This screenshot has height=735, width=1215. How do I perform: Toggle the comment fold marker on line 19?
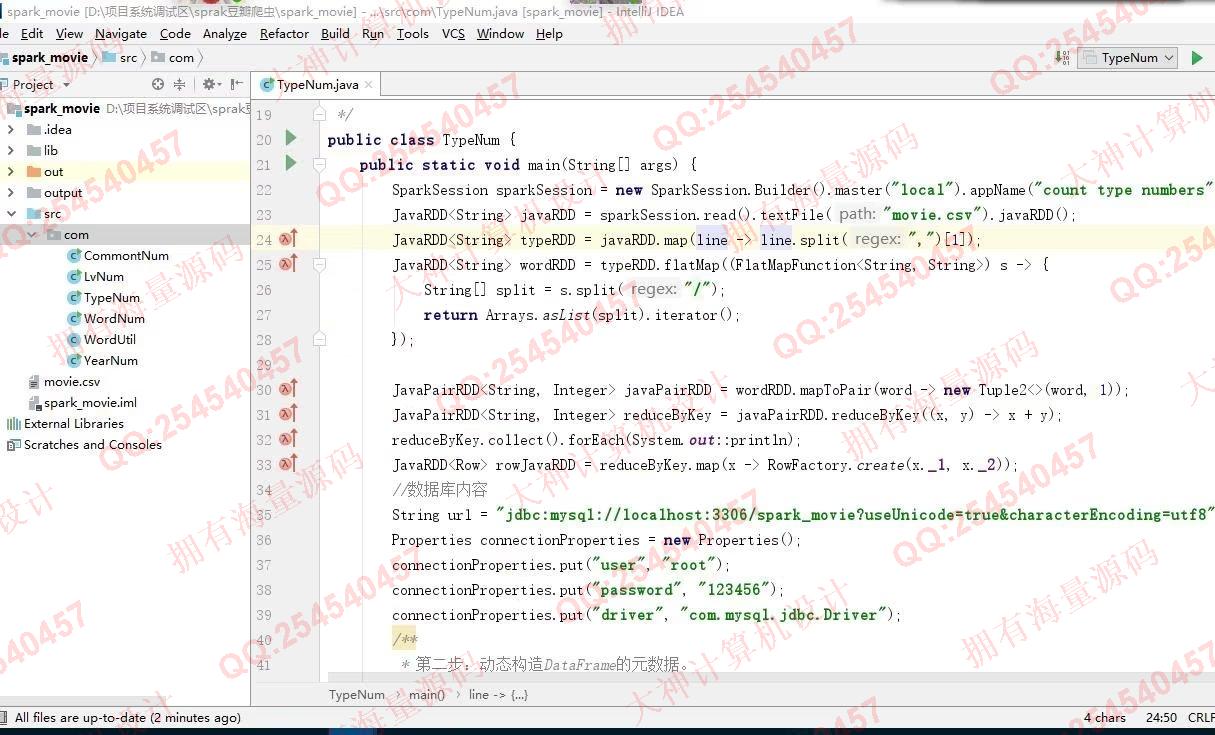pos(319,114)
